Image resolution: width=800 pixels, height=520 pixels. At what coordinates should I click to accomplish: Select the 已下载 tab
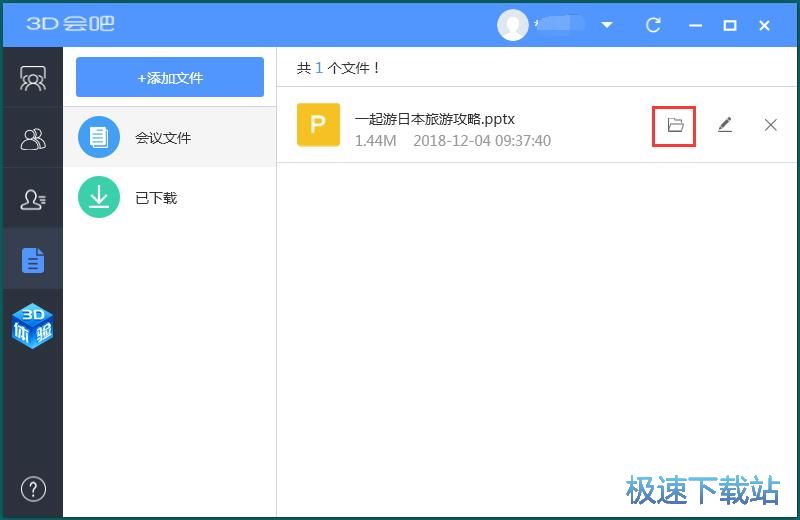[170, 197]
